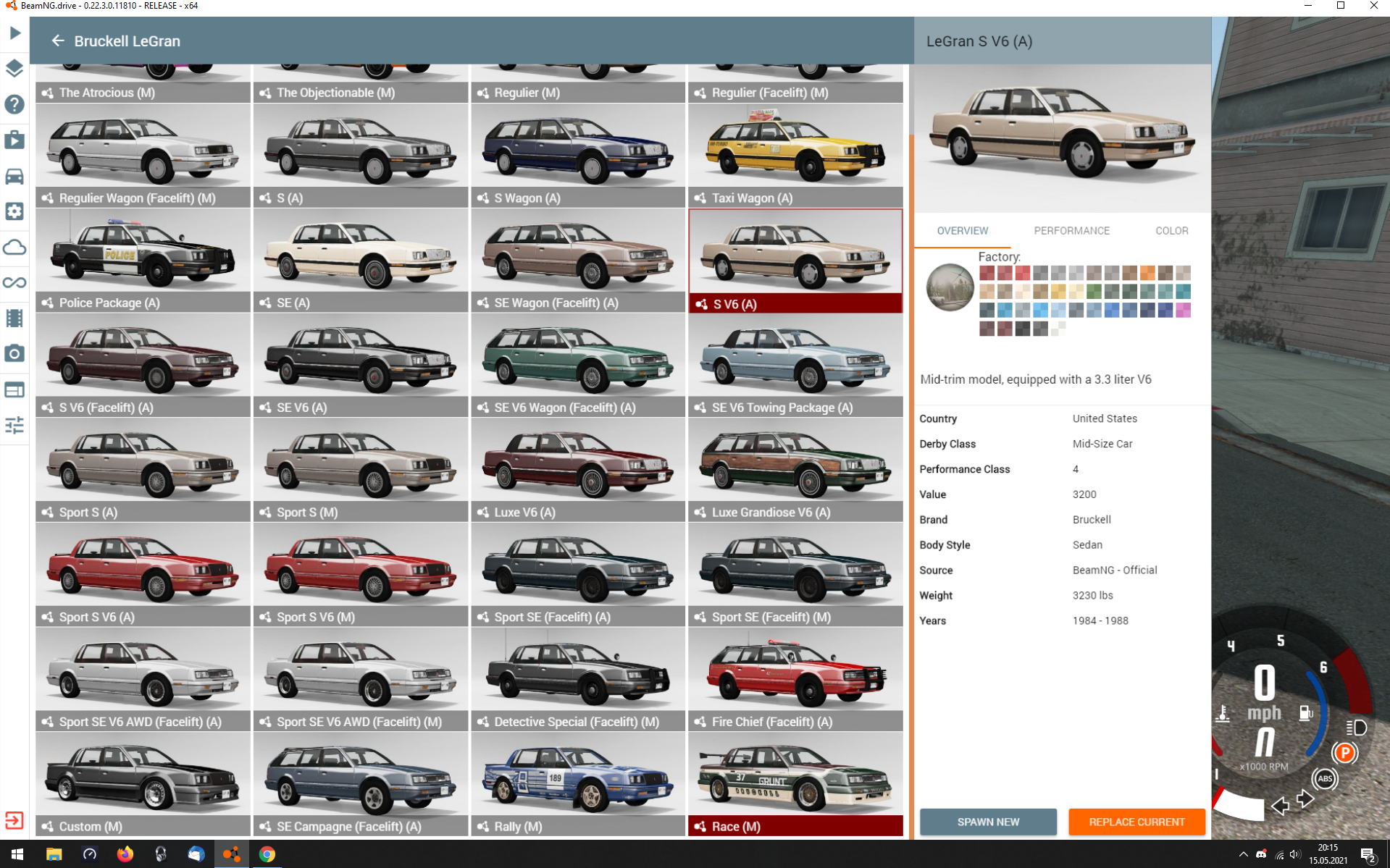The width and height of the screenshot is (1390, 868).
Task: Open the help question mark icon
Action: coord(14,104)
